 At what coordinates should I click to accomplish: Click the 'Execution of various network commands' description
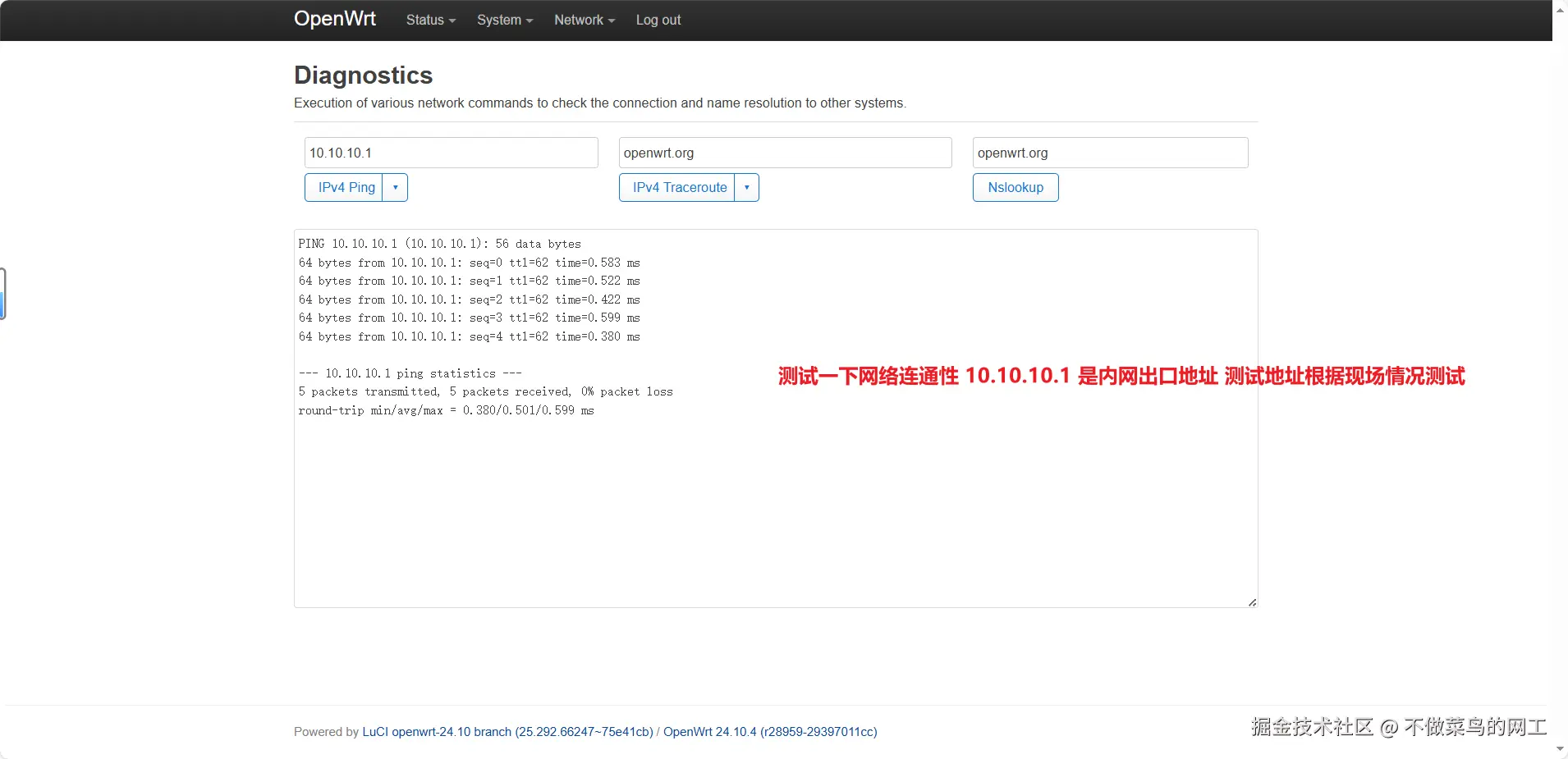(x=600, y=103)
